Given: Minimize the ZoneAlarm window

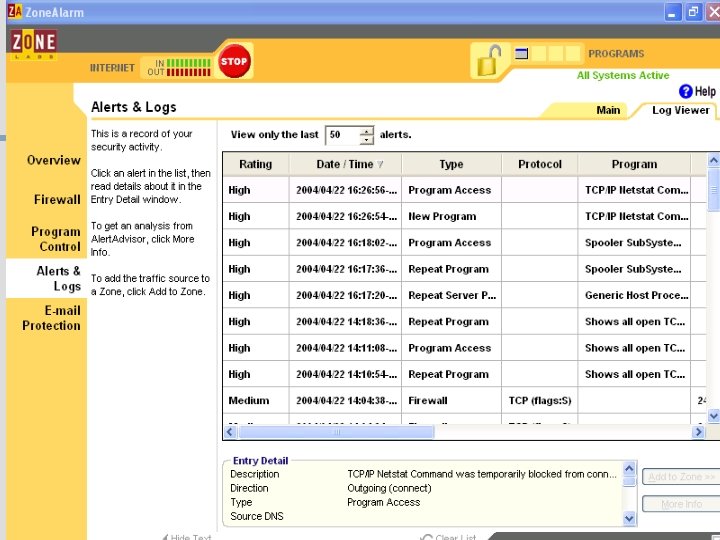Looking at the screenshot, I should (672, 12).
